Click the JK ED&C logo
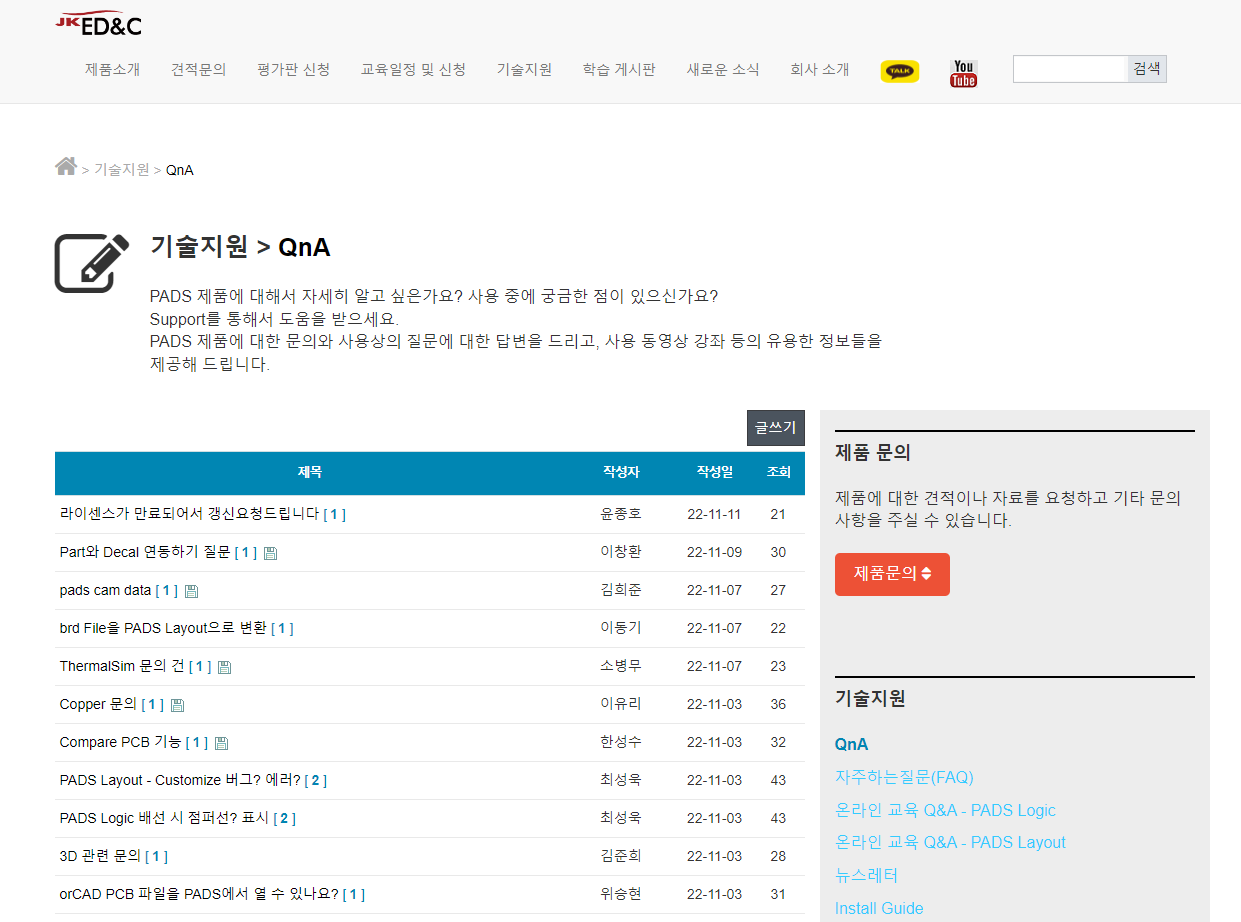 pyautogui.click(x=98, y=24)
